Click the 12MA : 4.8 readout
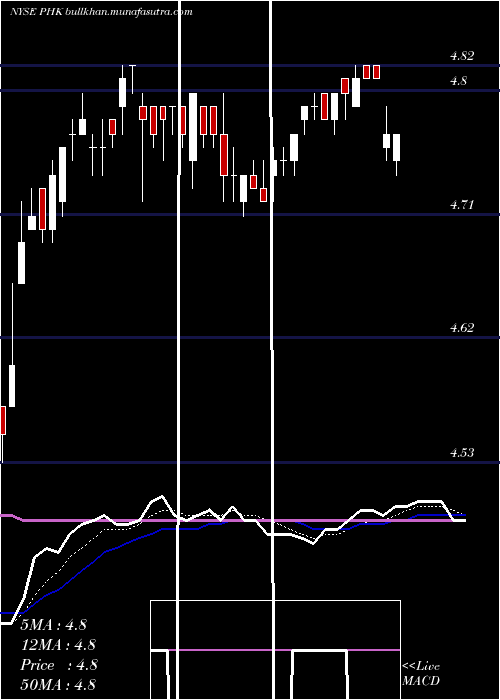This screenshot has height=700, width=500. point(58,645)
